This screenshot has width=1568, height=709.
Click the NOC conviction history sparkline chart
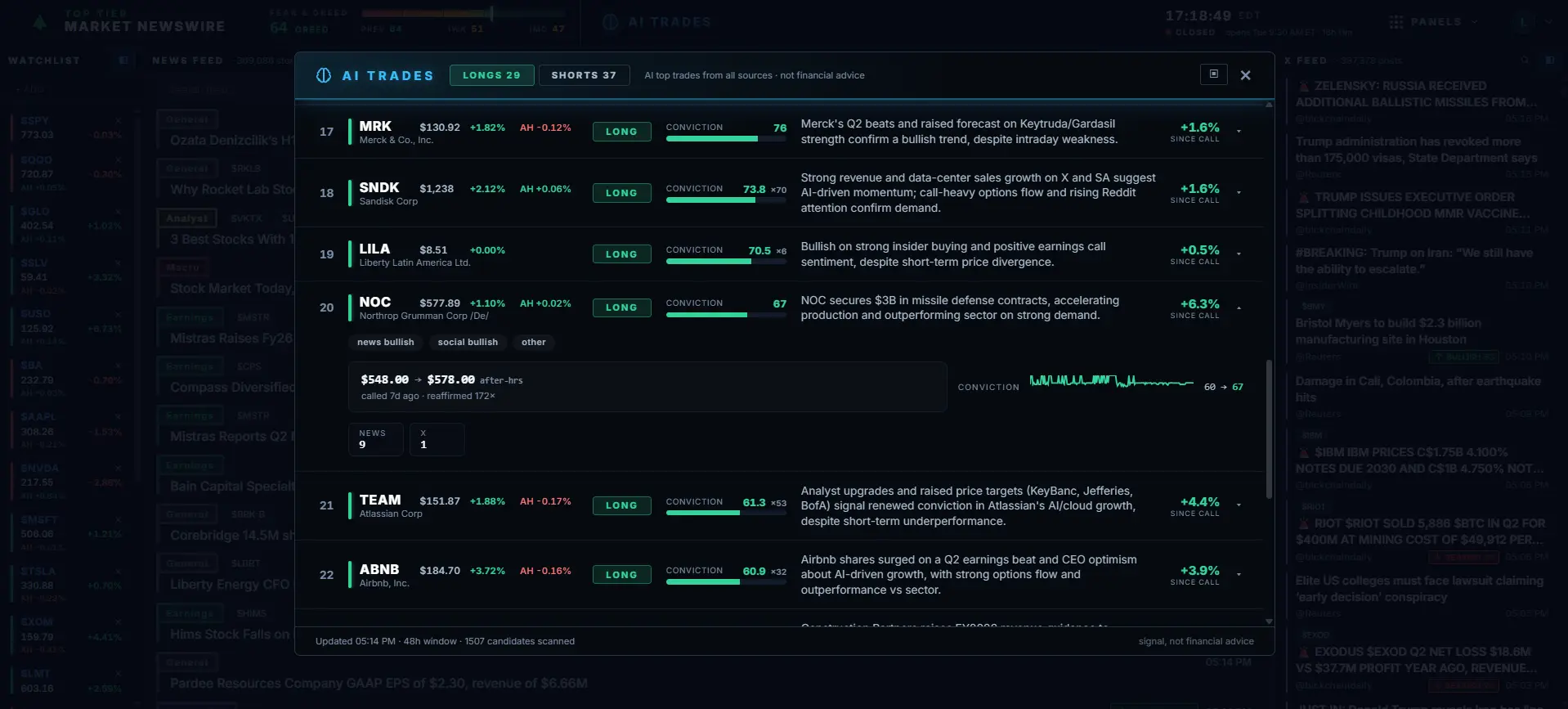tap(1111, 381)
